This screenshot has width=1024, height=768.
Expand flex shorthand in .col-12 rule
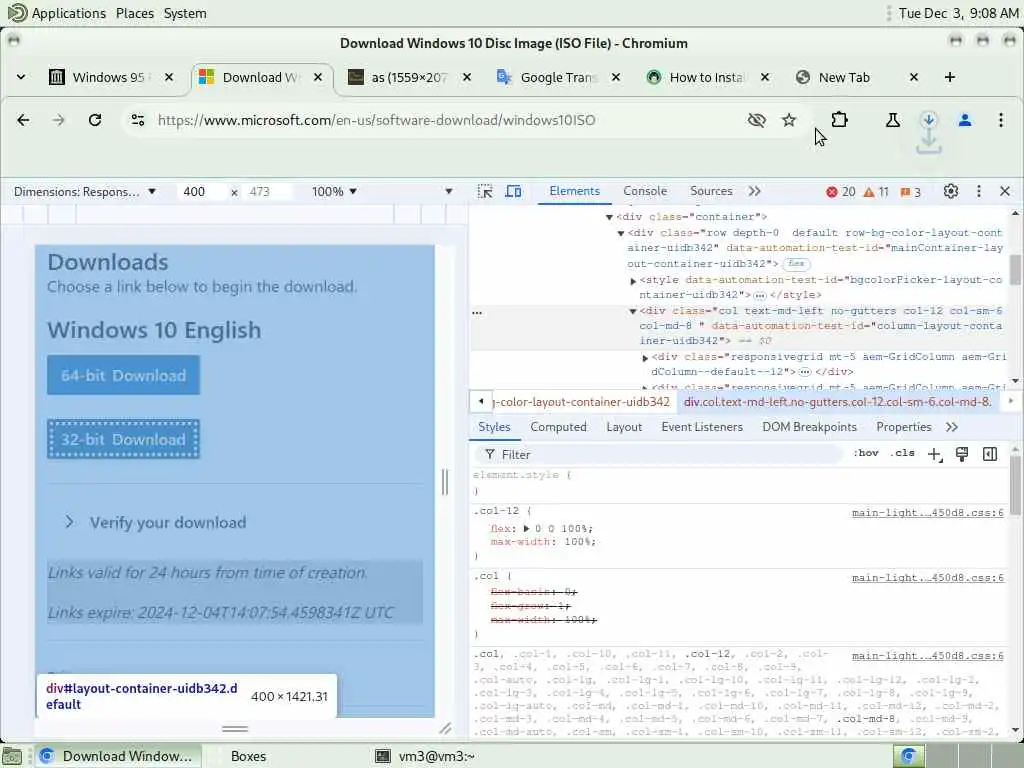tap(526, 528)
